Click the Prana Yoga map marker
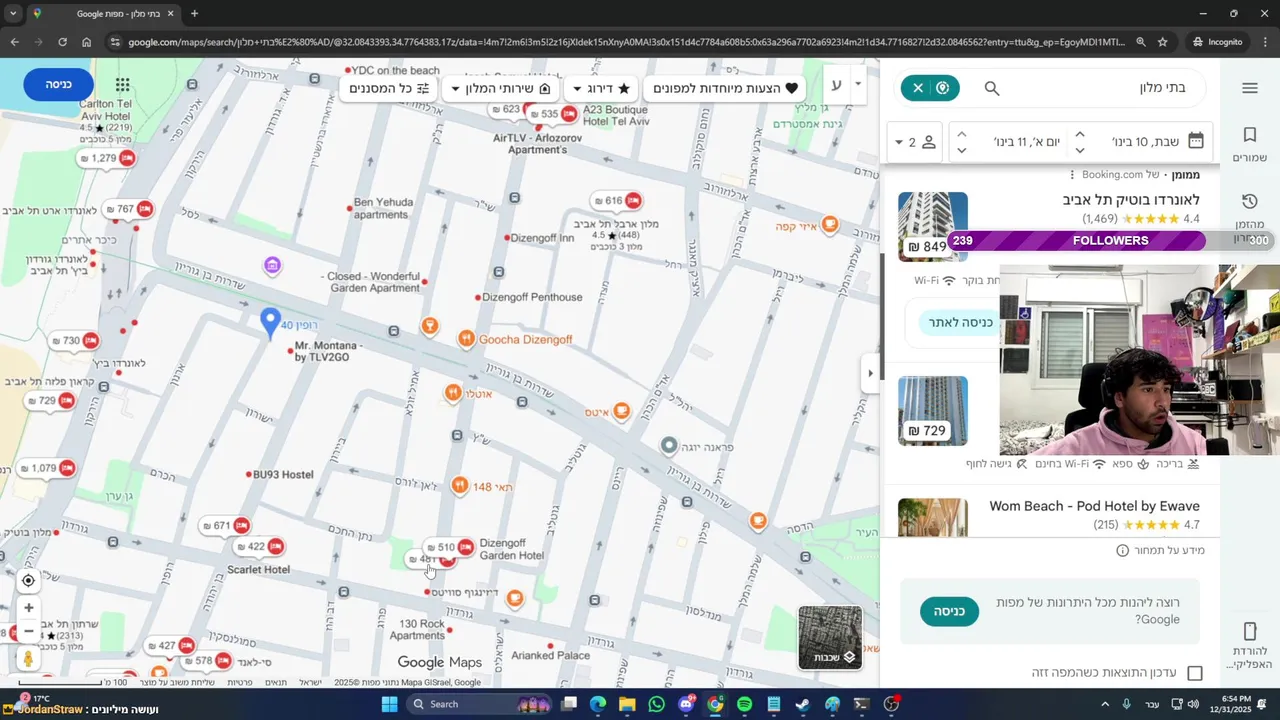This screenshot has width=1280, height=720. 669,445
